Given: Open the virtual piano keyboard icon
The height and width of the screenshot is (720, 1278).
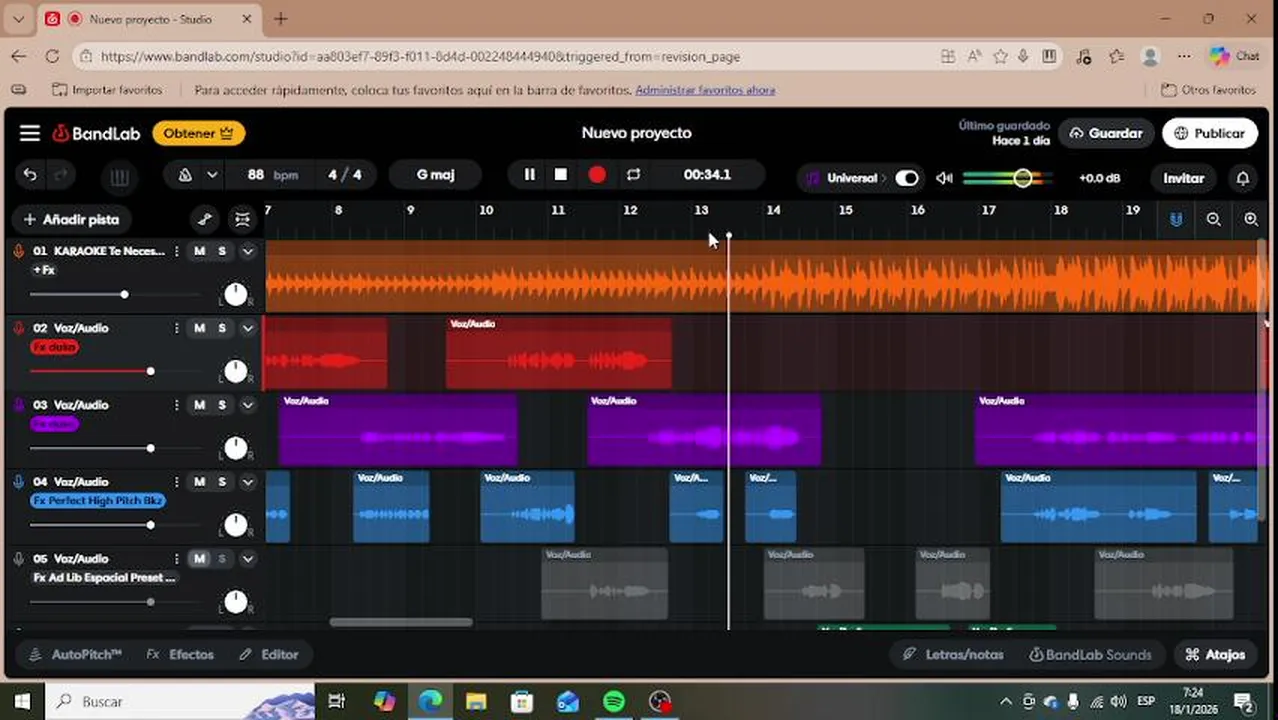Looking at the screenshot, I should click(x=119, y=178).
